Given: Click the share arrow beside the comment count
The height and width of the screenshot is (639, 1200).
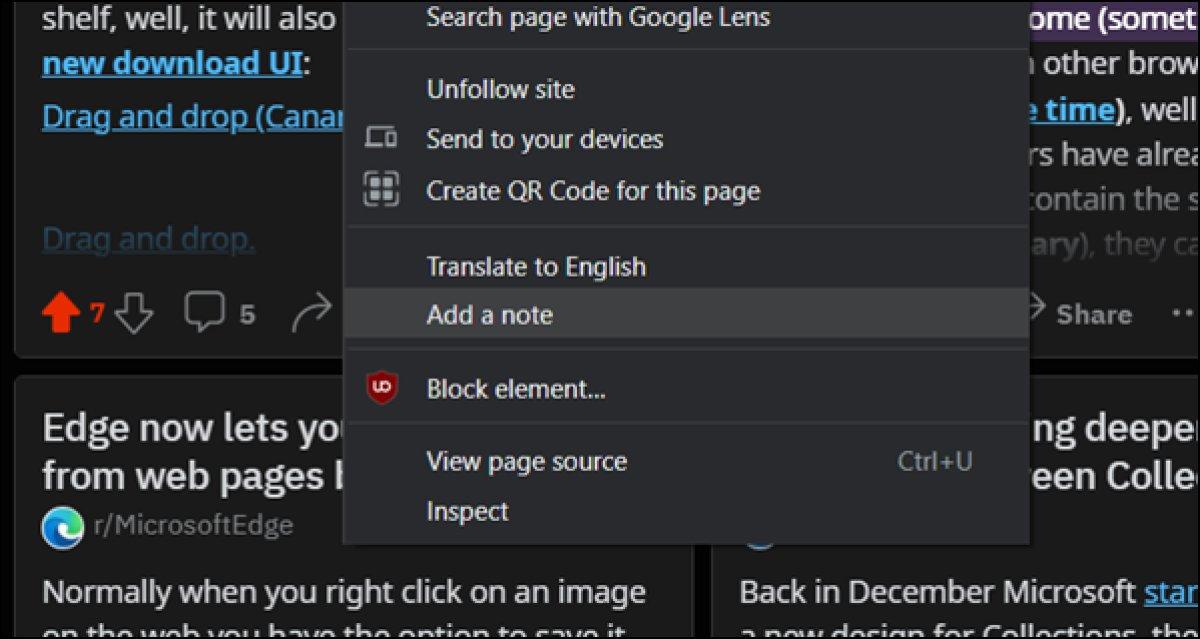Looking at the screenshot, I should (x=311, y=316).
